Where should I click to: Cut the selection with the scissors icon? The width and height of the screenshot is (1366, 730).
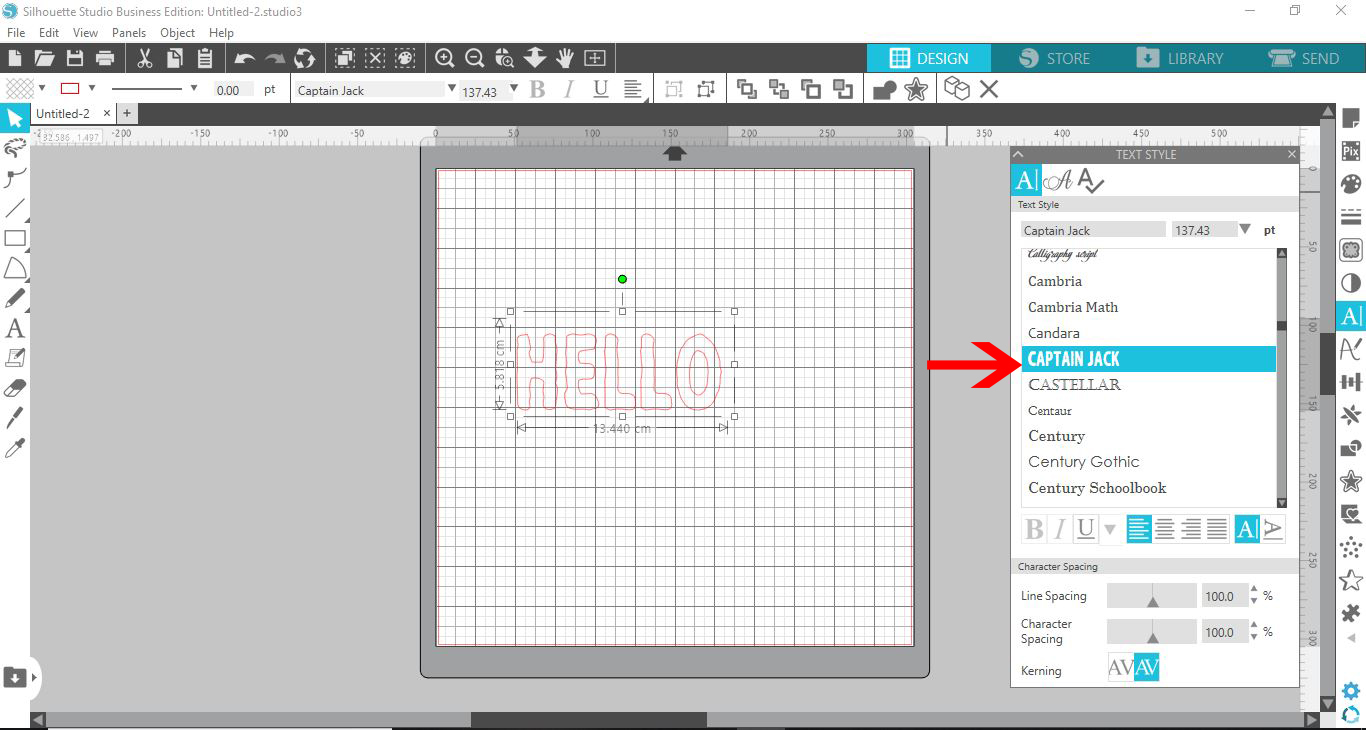click(x=145, y=58)
